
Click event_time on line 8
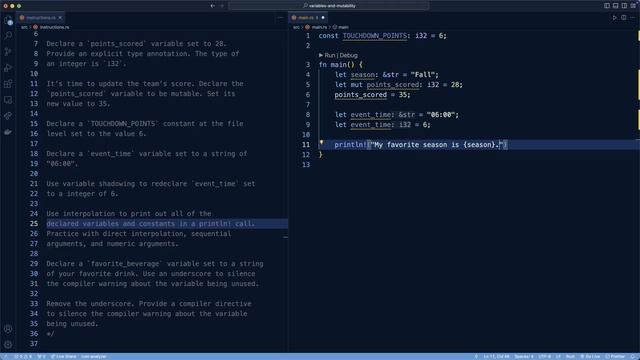pos(370,115)
